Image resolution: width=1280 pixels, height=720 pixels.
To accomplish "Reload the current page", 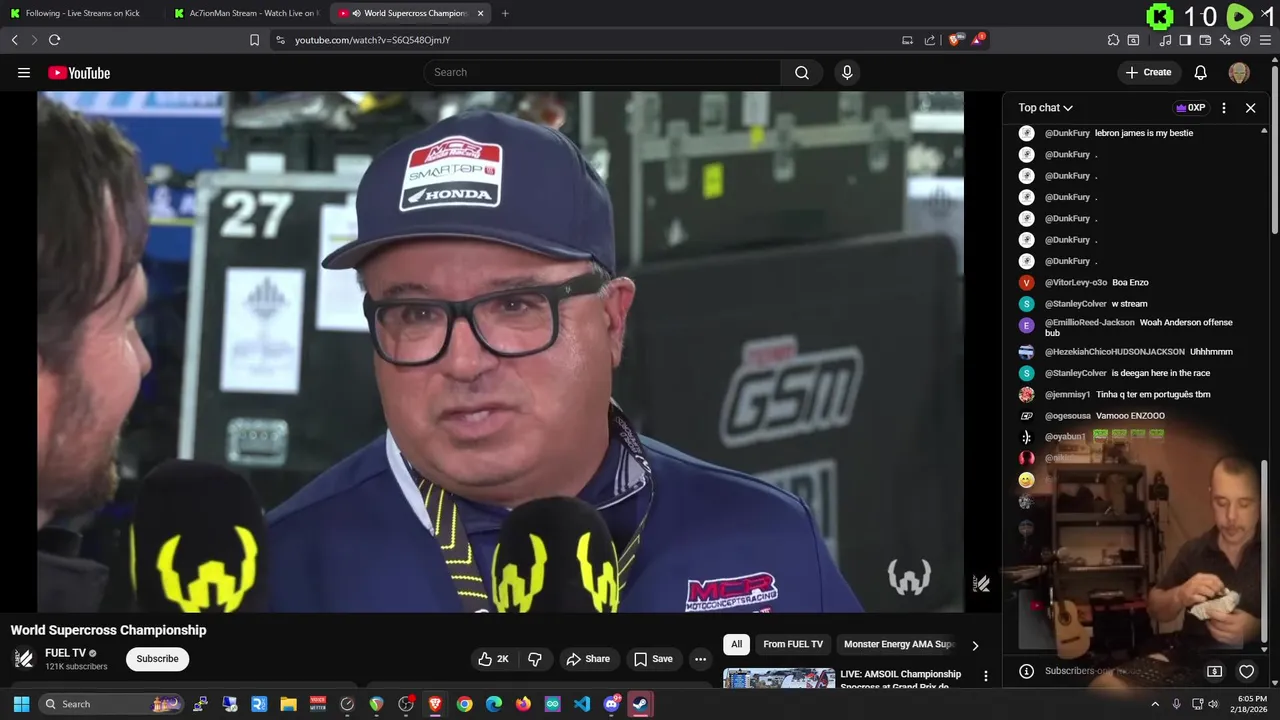I will 54,40.
